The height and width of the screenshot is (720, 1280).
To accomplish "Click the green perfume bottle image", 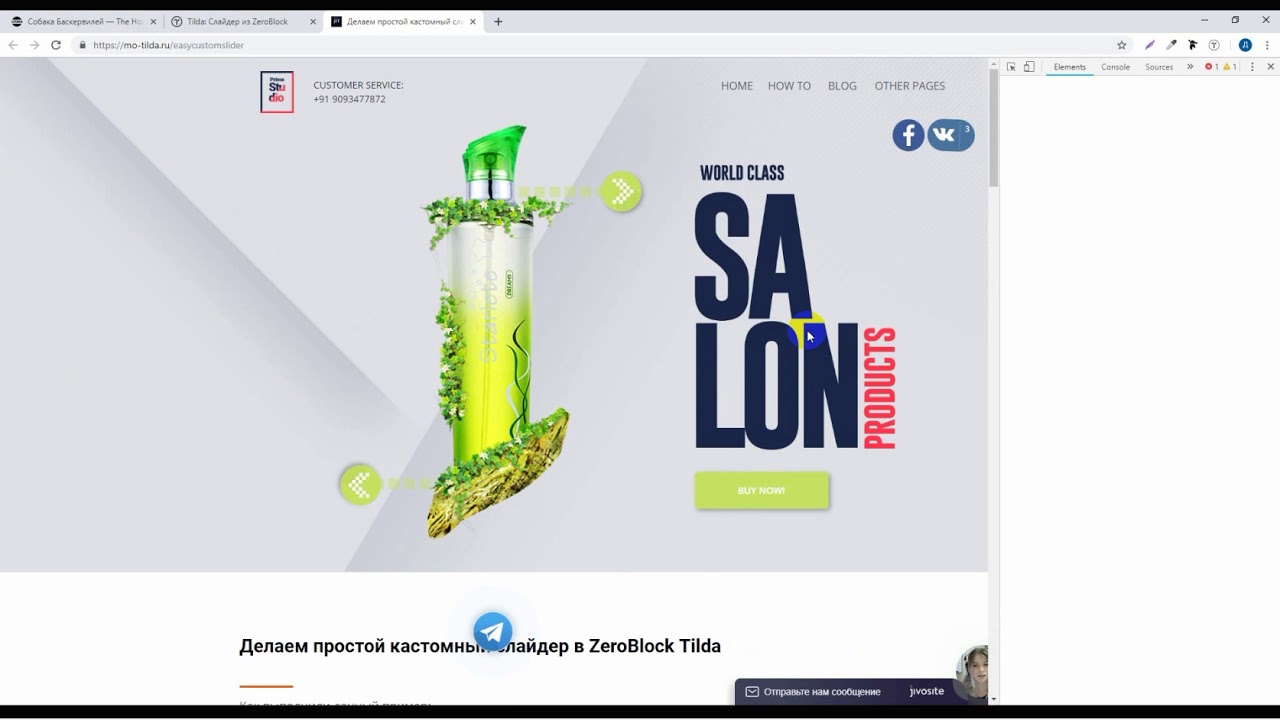I will click(497, 333).
